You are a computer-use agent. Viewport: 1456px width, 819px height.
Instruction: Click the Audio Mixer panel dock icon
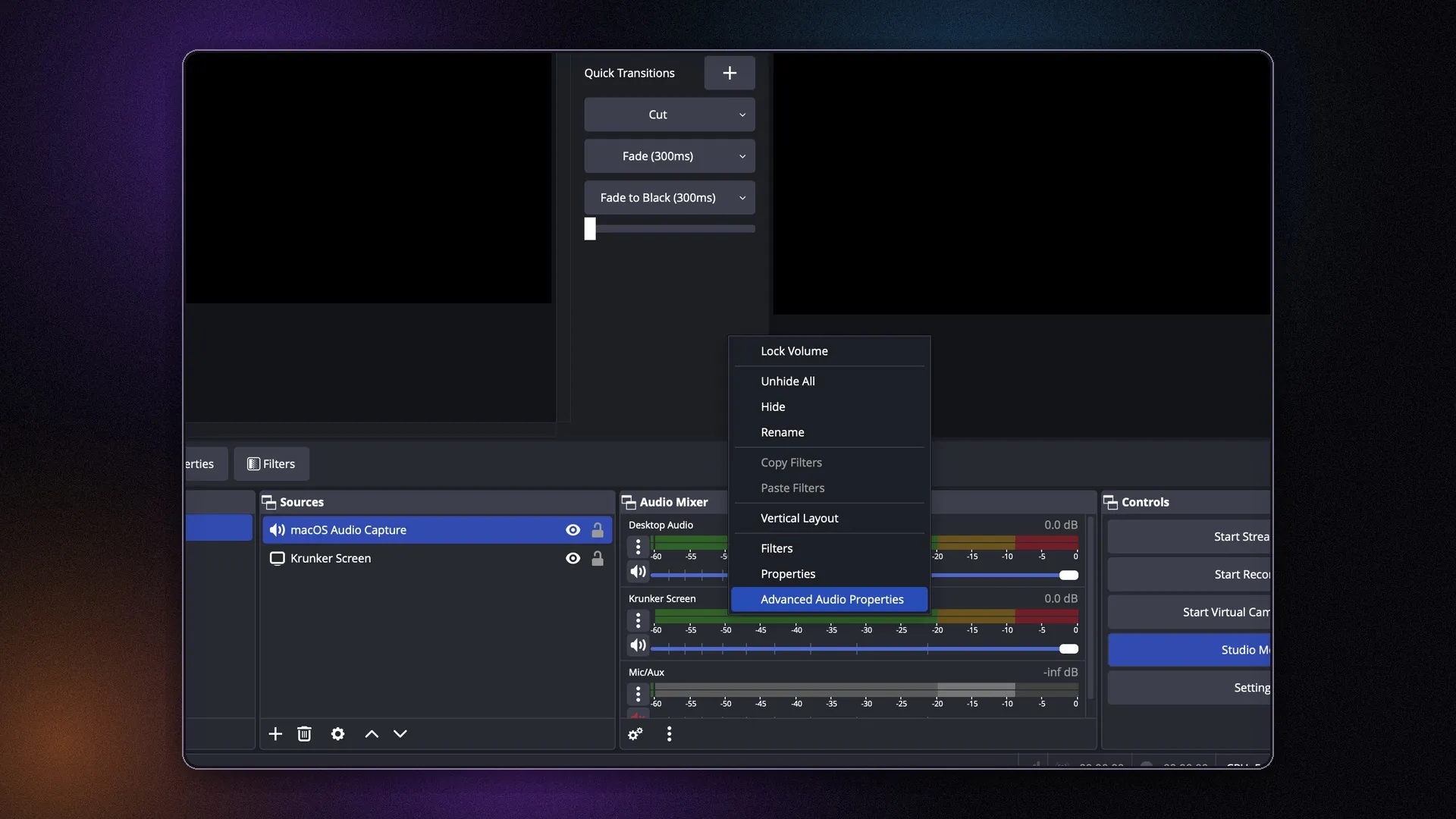[629, 503]
